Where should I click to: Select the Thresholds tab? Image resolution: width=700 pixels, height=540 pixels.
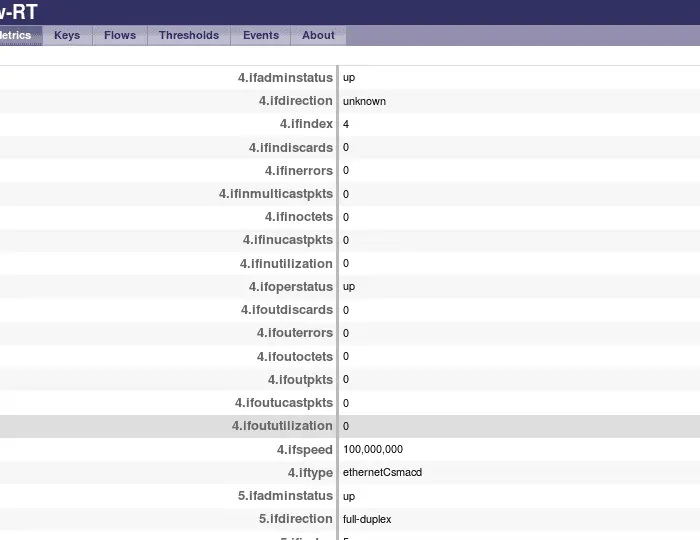point(189,35)
